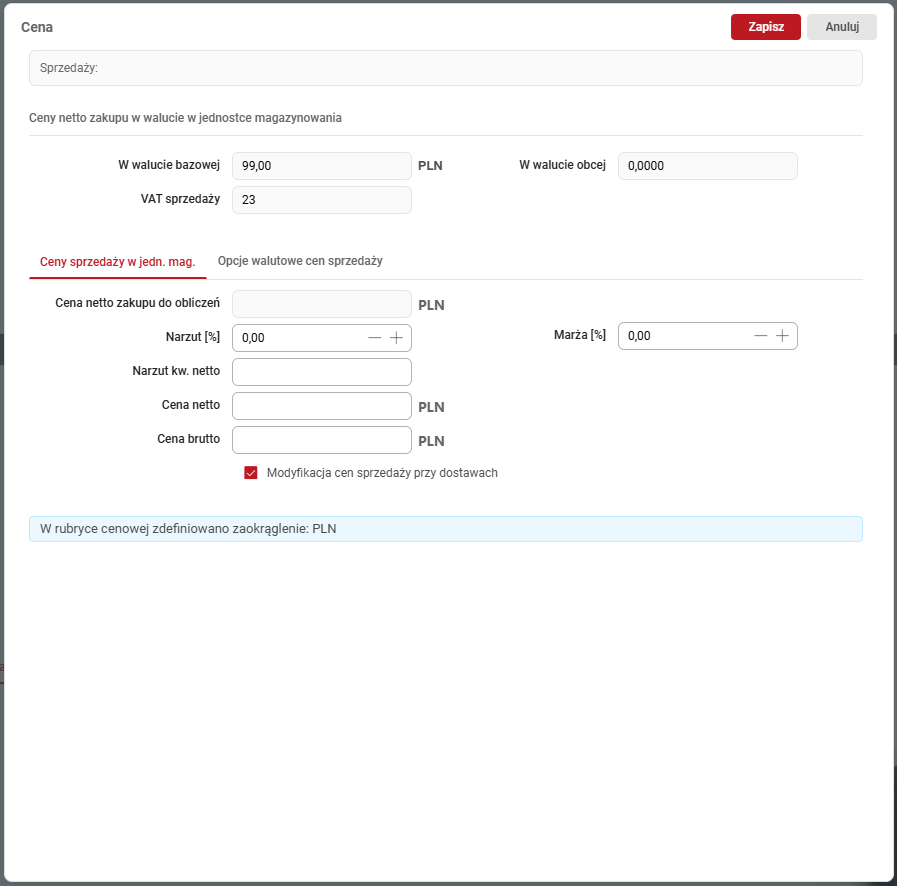Click the Narzut [%] value field
The width and height of the screenshot is (897, 886).
point(298,338)
